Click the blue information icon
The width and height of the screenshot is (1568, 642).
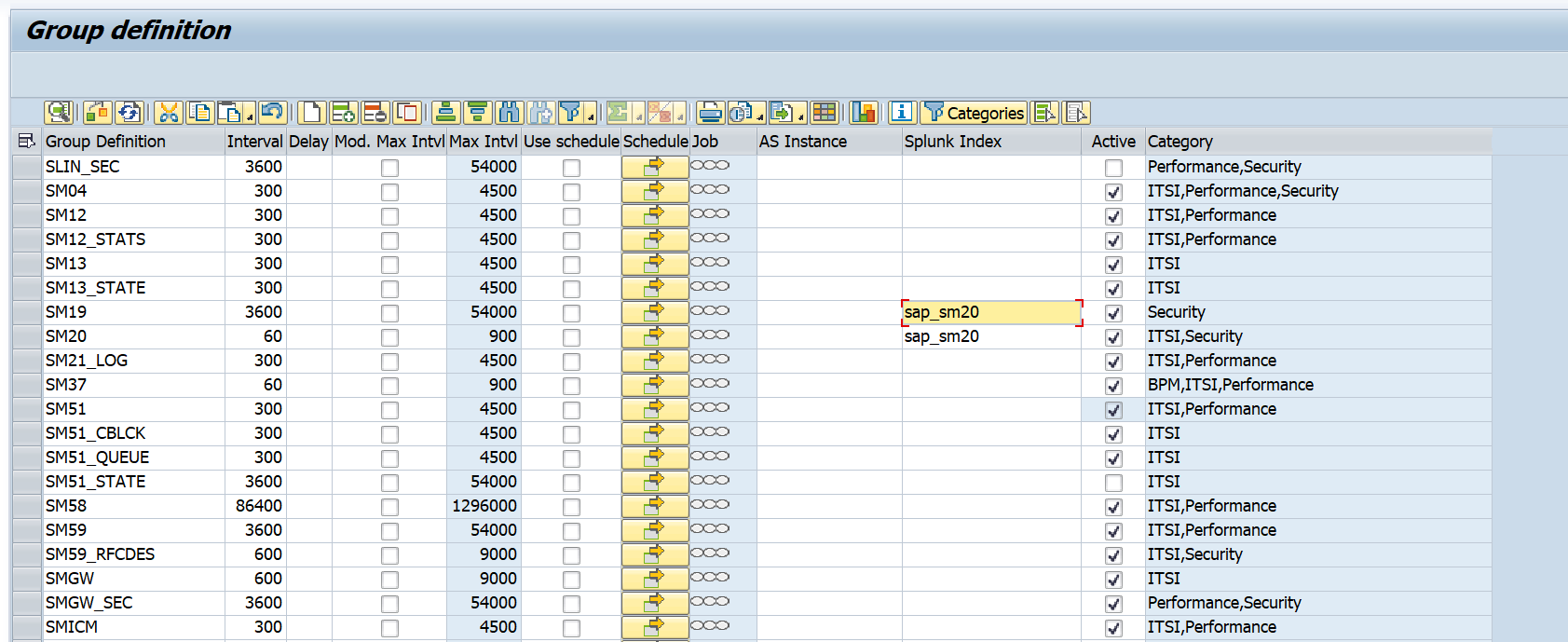[x=901, y=113]
